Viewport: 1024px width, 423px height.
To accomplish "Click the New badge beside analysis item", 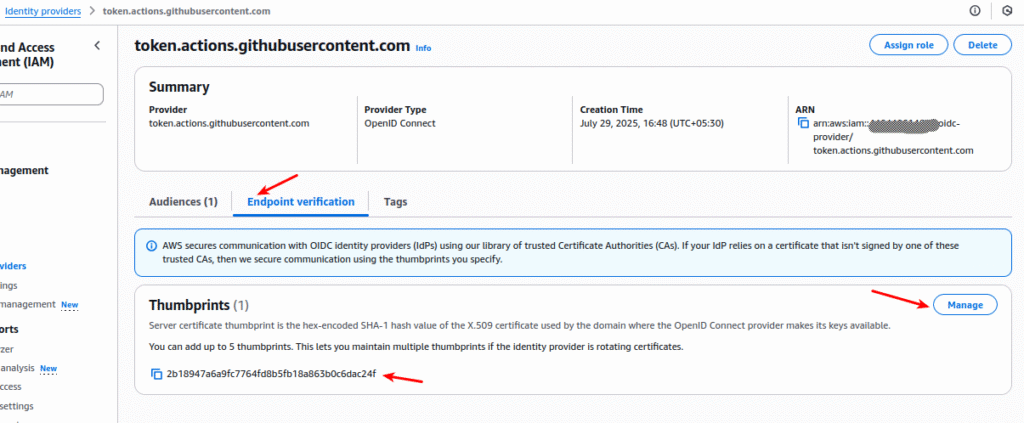I will coord(48,368).
